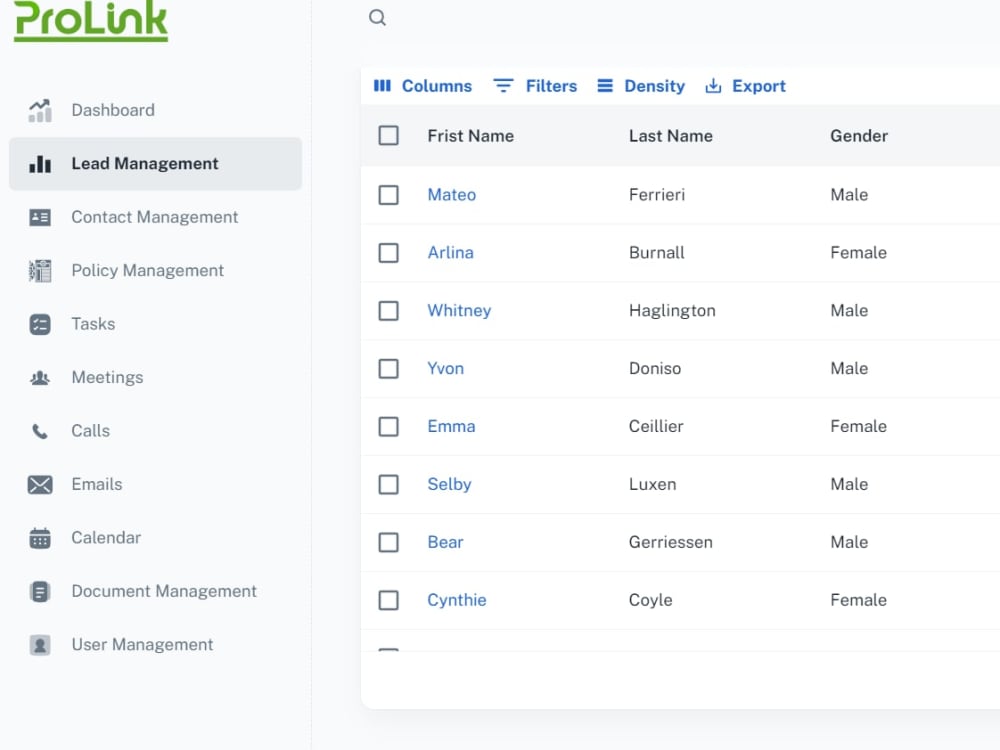Sort by Gender column header

tap(858, 136)
